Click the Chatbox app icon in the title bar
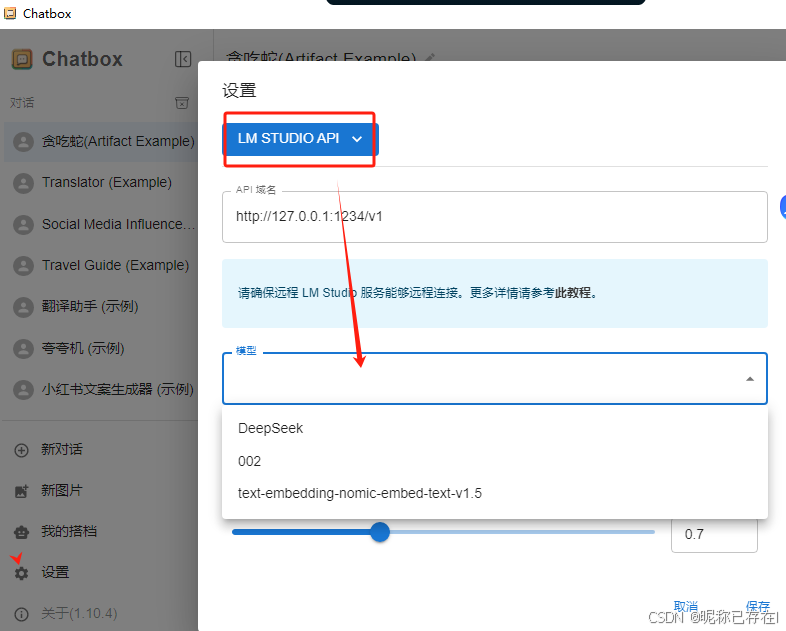 [10, 13]
